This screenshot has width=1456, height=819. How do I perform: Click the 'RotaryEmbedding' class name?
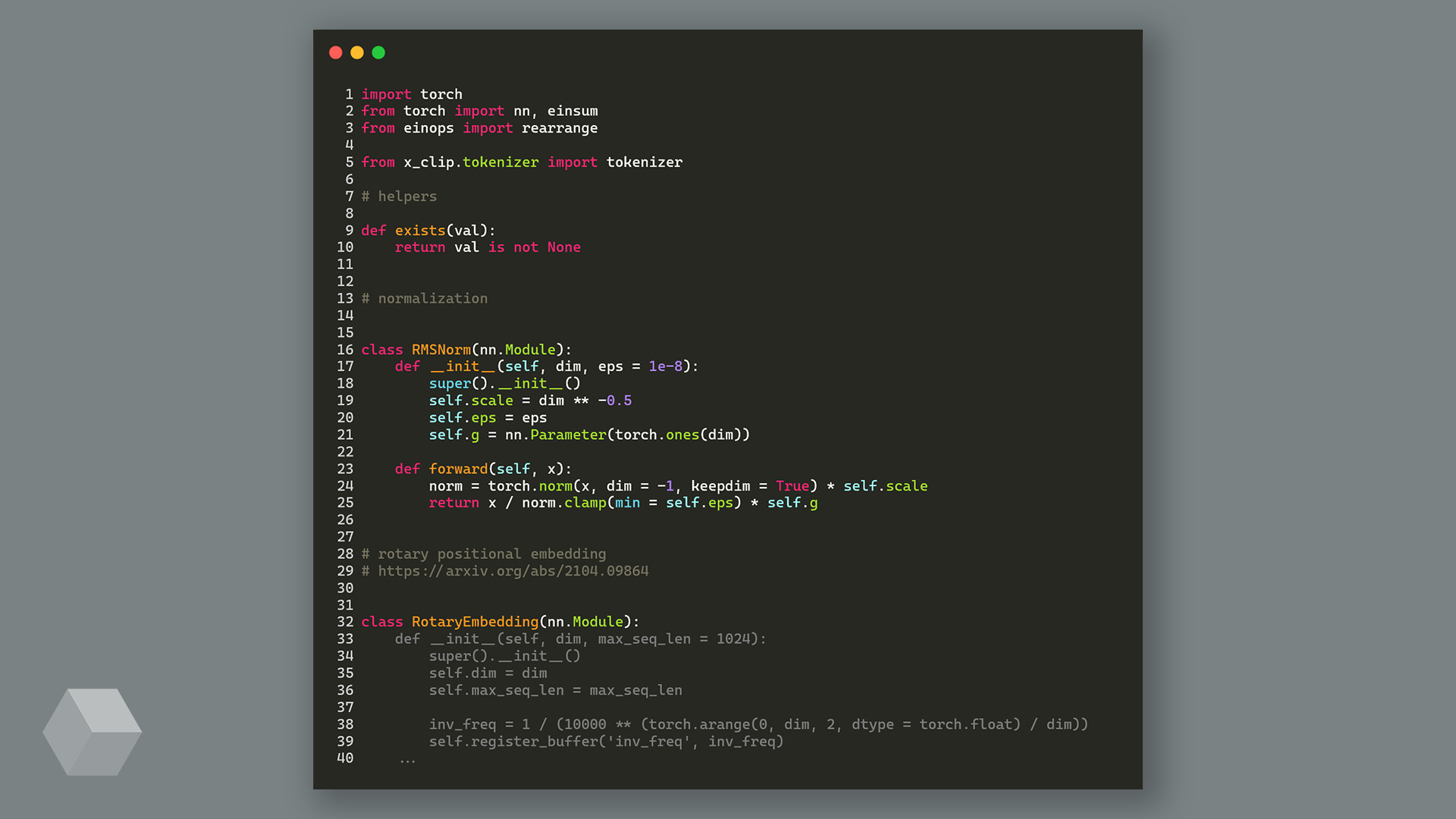pos(475,622)
